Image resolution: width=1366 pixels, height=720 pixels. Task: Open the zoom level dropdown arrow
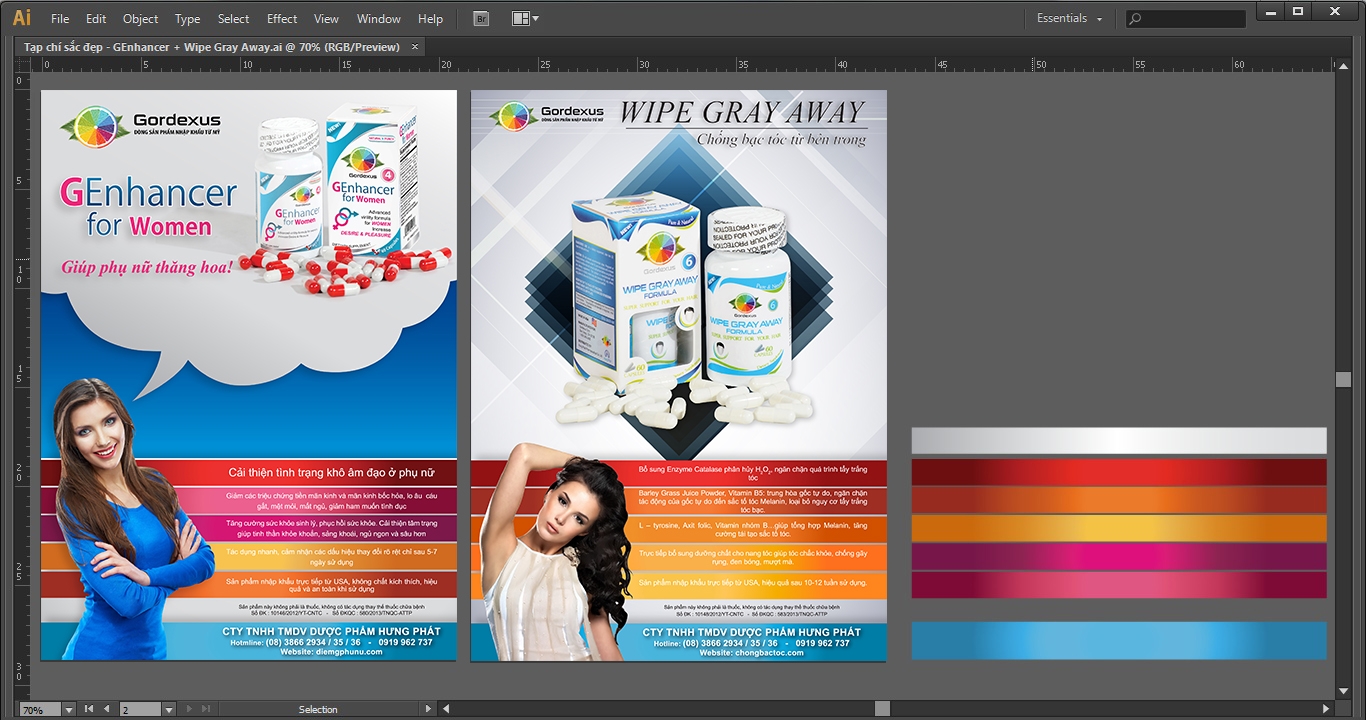pos(69,710)
